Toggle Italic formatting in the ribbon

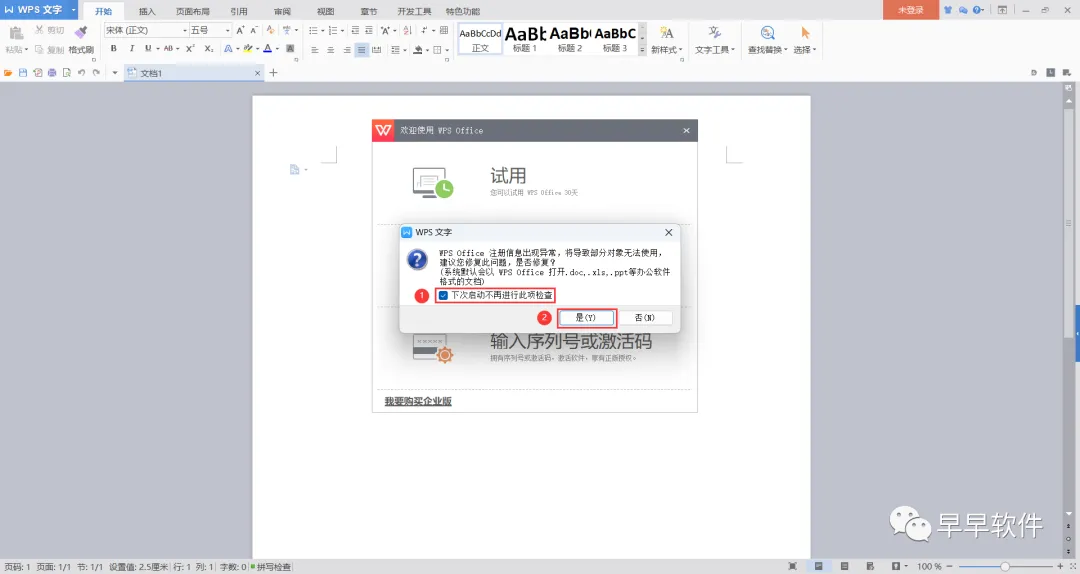tap(132, 48)
